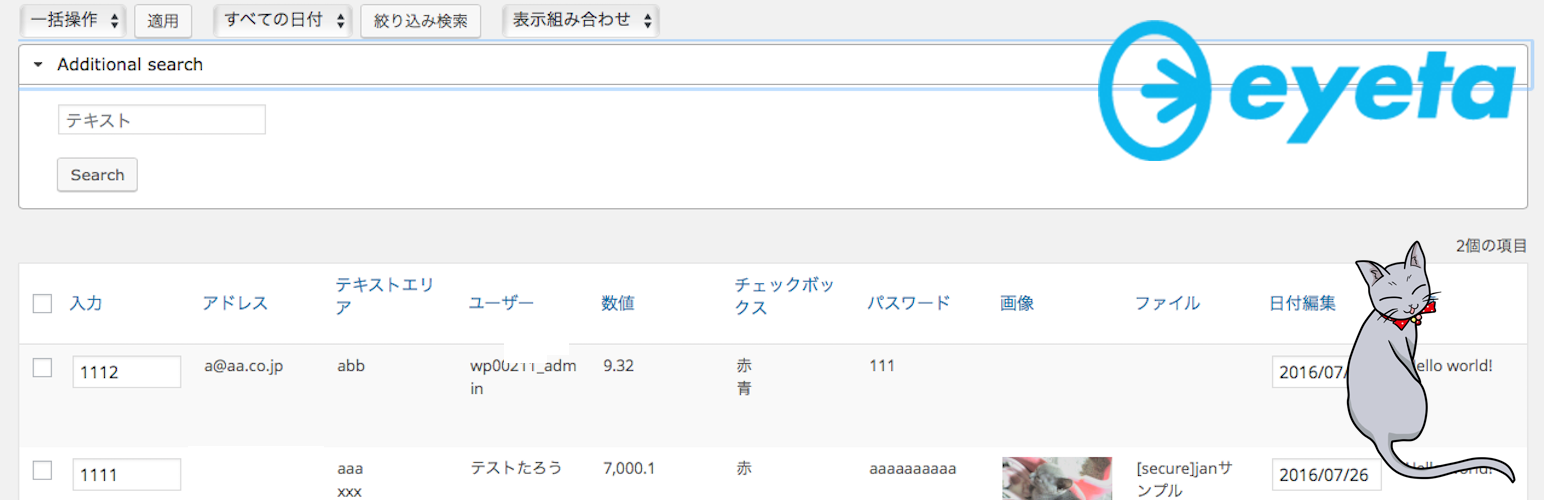
Task: Focus the テキスト search text field
Action: [162, 120]
